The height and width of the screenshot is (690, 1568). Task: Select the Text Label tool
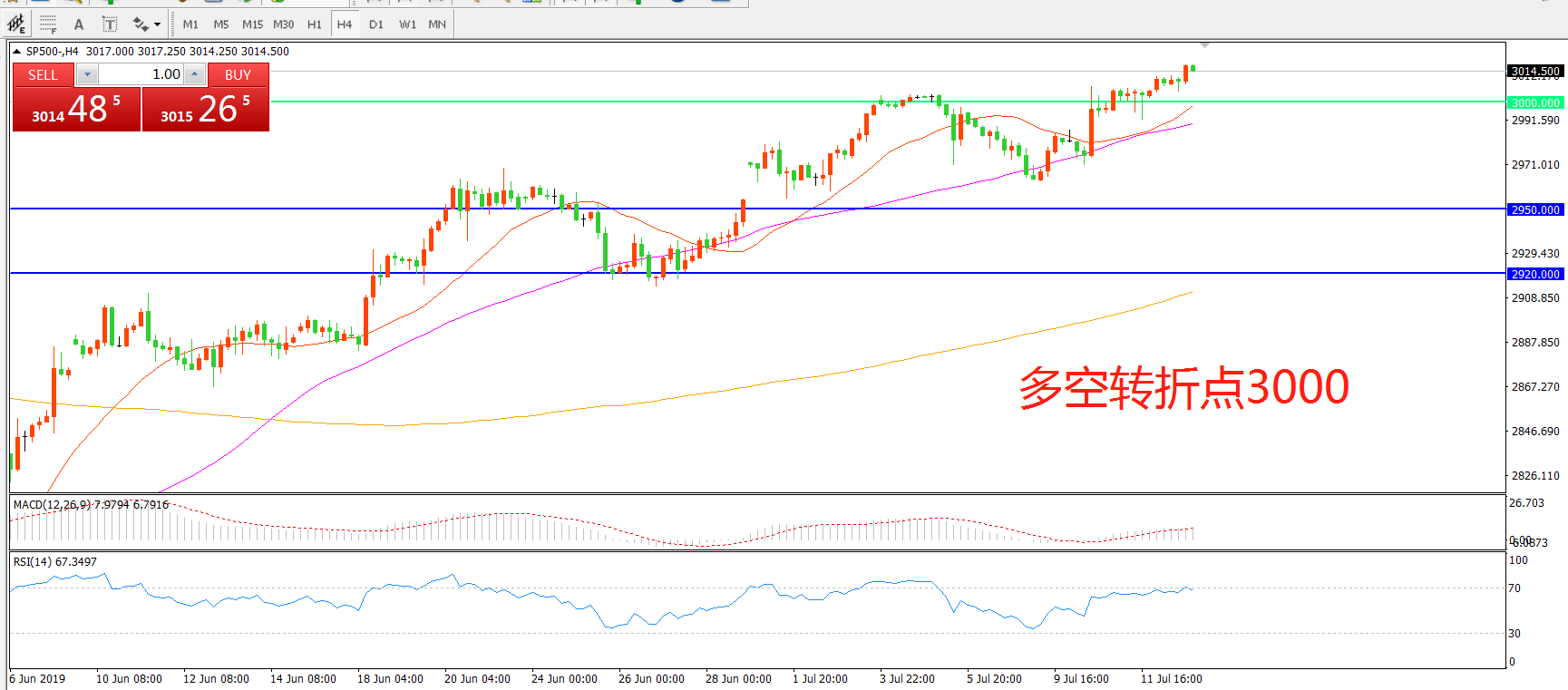(109, 24)
